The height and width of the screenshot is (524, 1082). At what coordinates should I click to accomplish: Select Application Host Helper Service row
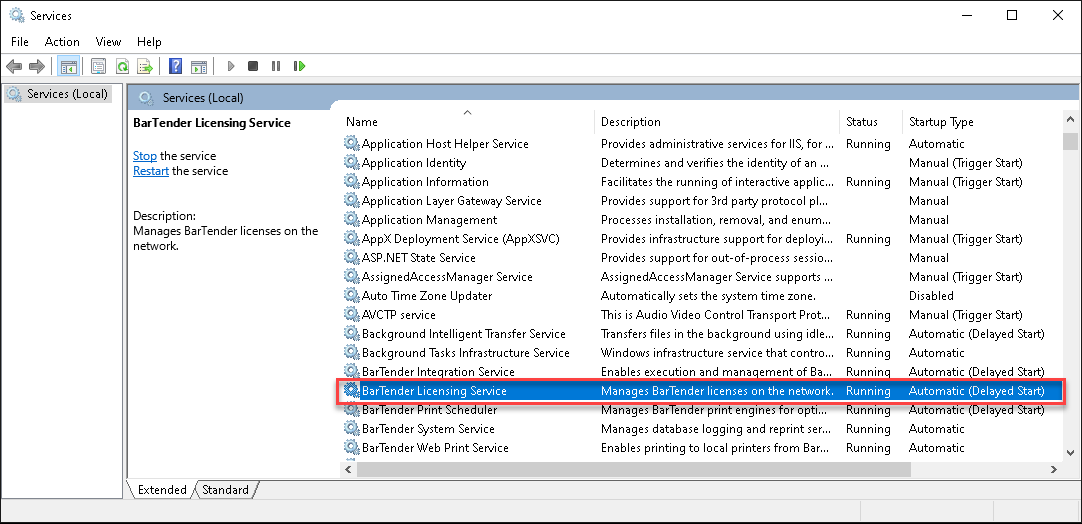[x=702, y=144]
